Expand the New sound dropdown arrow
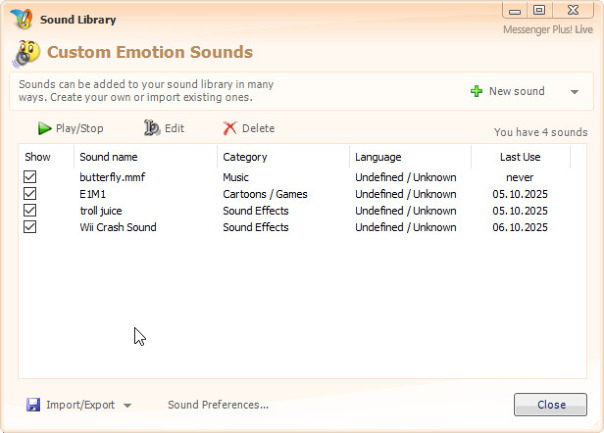The height and width of the screenshot is (433, 604). click(x=574, y=92)
